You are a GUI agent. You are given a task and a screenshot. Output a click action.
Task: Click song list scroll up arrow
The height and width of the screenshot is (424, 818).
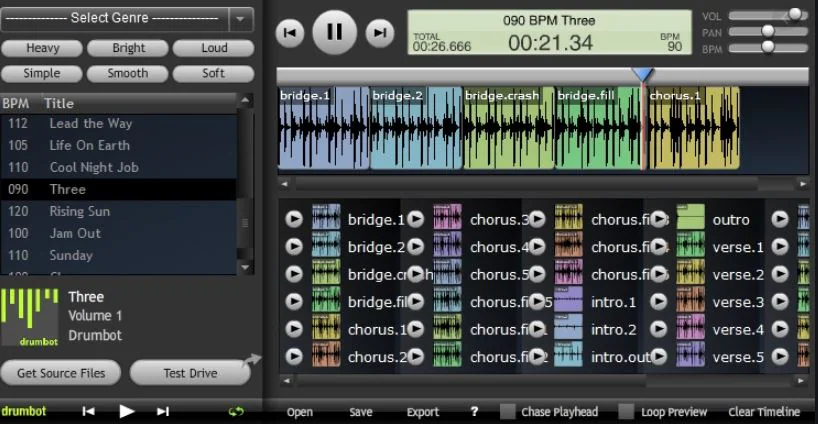pos(246,100)
